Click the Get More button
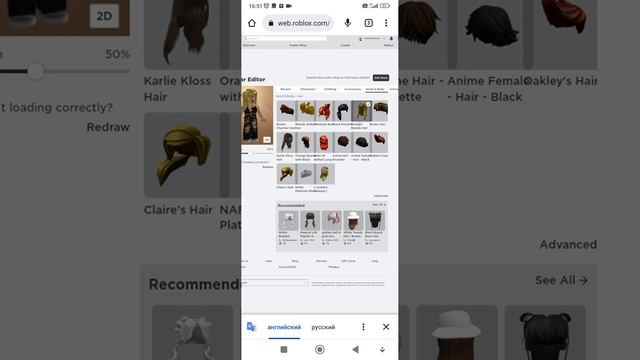 (x=381, y=78)
